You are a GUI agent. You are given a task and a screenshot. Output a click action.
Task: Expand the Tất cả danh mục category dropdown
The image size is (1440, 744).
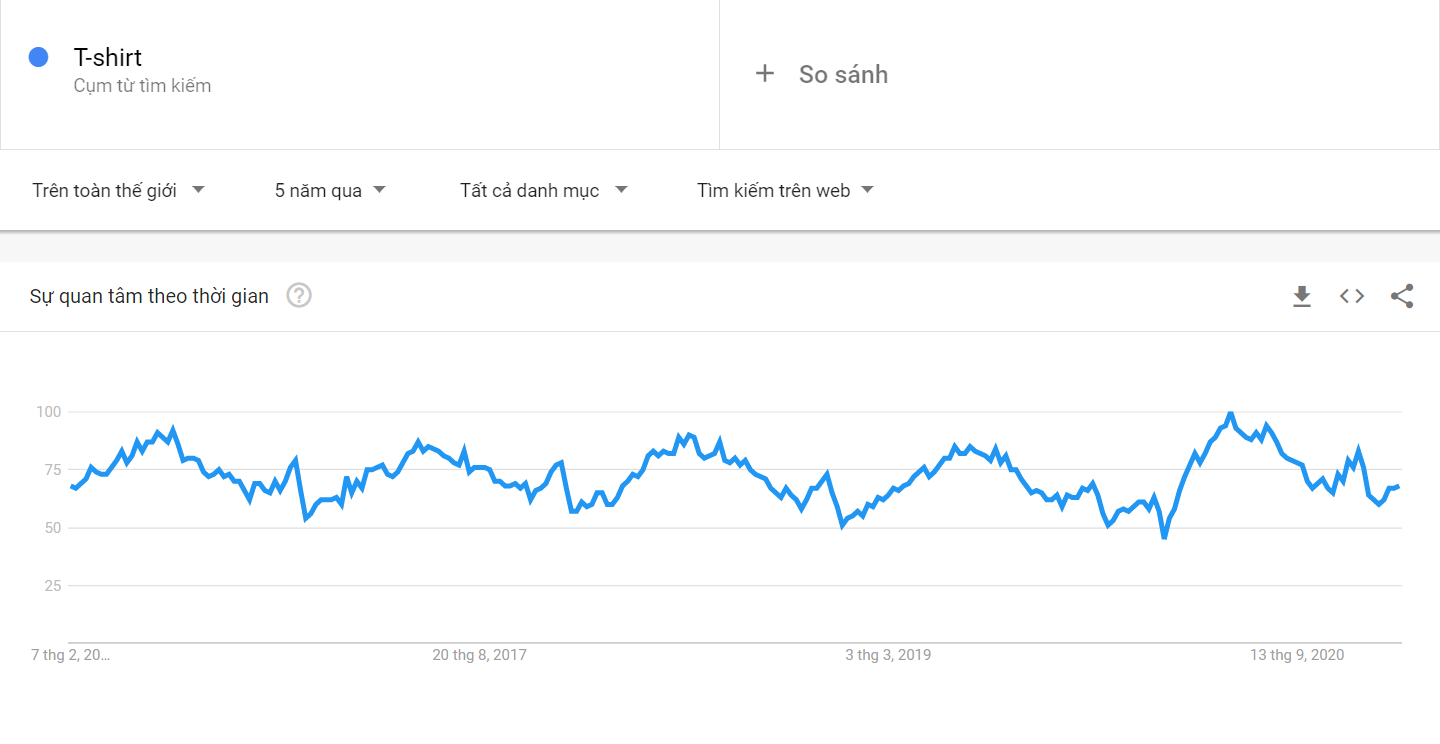(544, 190)
